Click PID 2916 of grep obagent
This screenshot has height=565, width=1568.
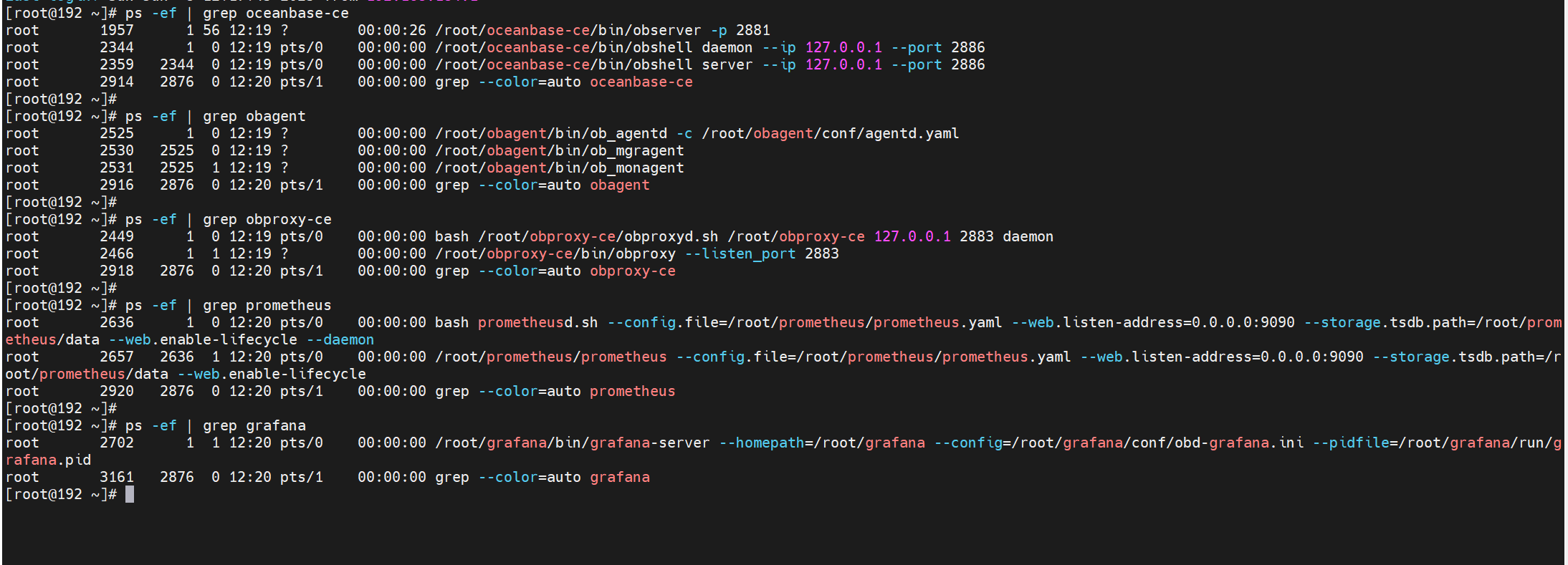pos(117,185)
